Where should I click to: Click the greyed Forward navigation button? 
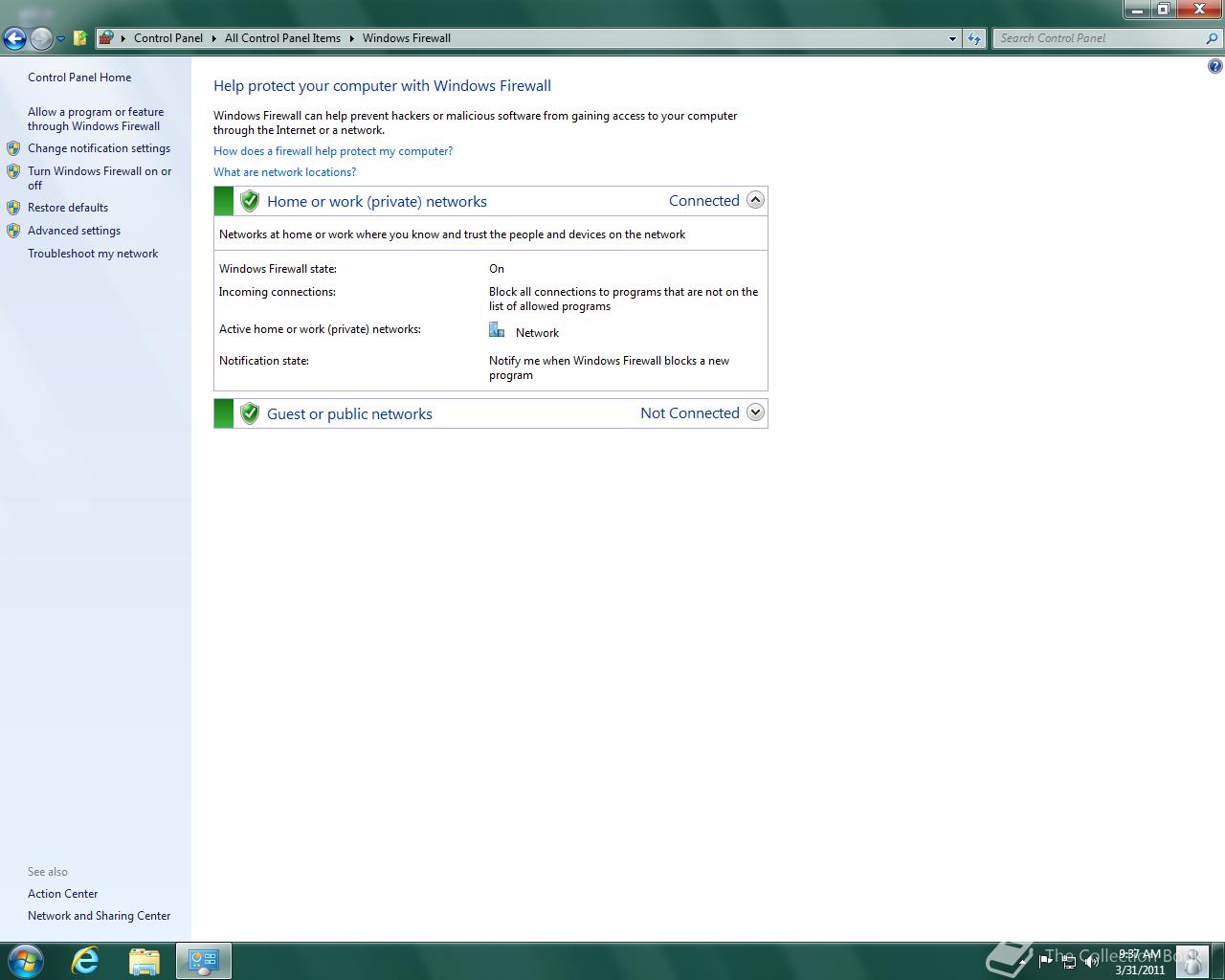[x=41, y=38]
